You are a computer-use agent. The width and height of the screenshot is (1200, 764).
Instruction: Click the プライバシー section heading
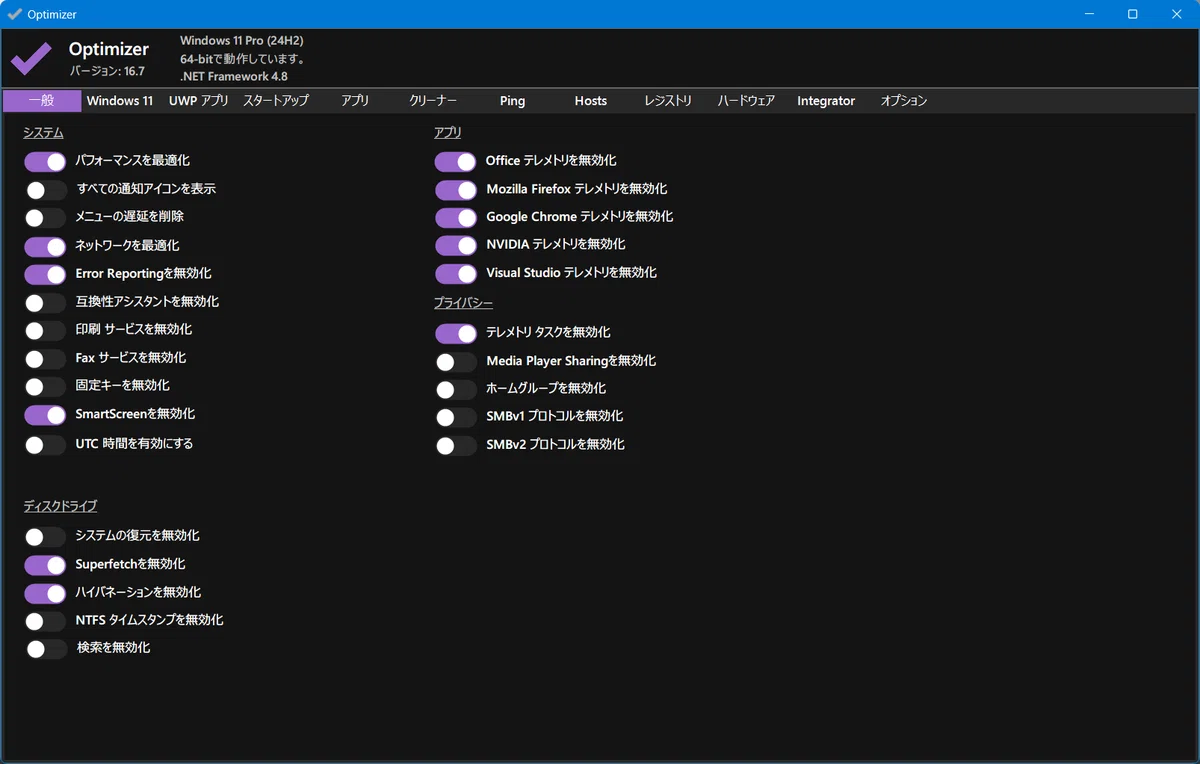coord(463,303)
